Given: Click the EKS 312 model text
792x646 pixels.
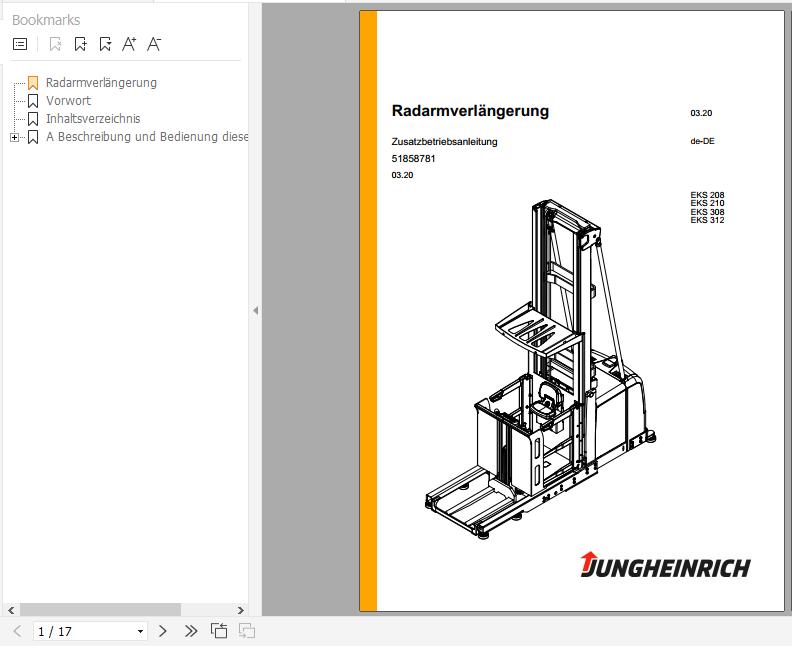Looking at the screenshot, I should 707,220.
